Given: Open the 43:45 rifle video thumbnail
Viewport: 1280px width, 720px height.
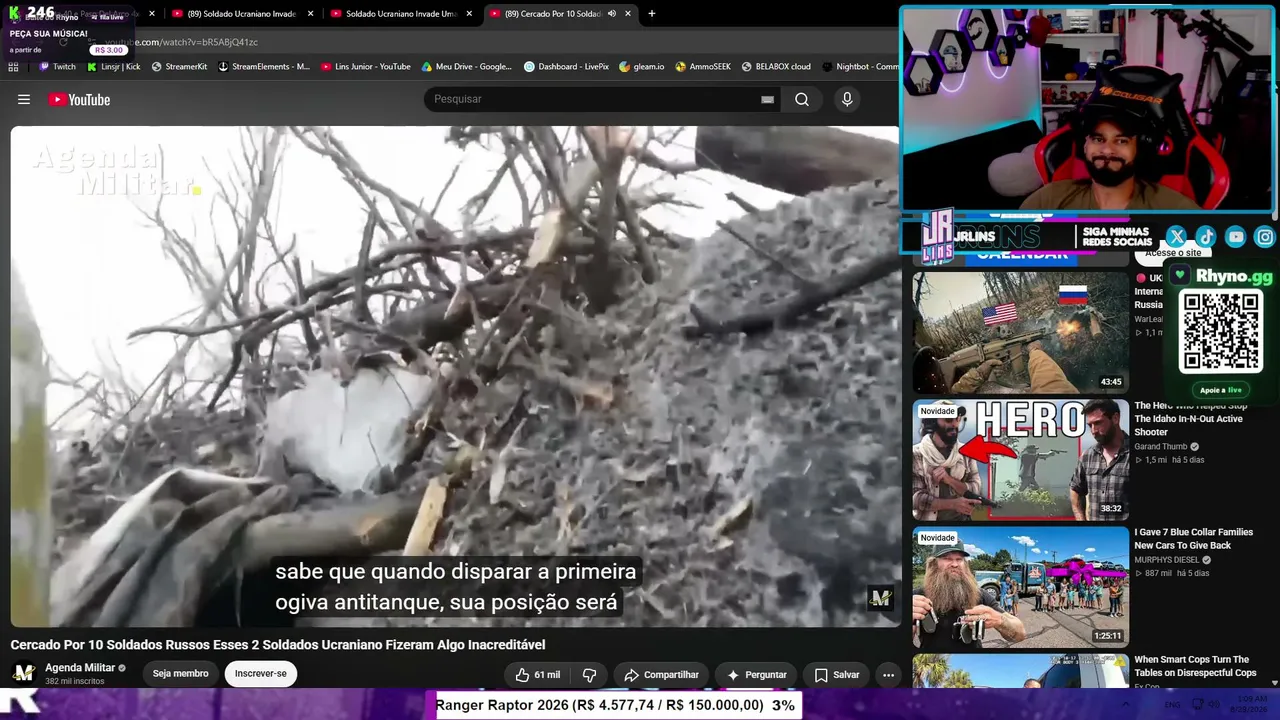Looking at the screenshot, I should pyautogui.click(x=1020, y=332).
